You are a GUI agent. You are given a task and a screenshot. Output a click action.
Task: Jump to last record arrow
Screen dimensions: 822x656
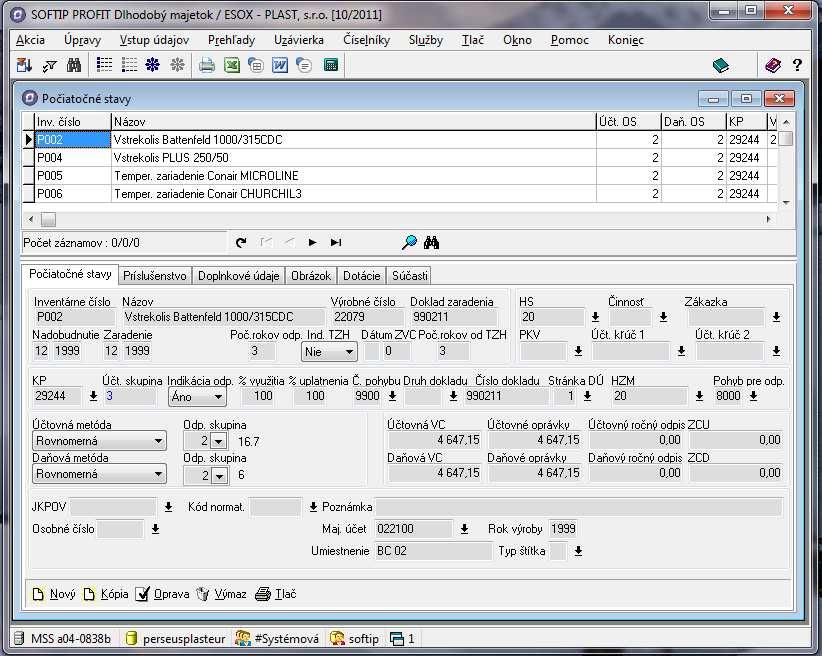click(336, 242)
